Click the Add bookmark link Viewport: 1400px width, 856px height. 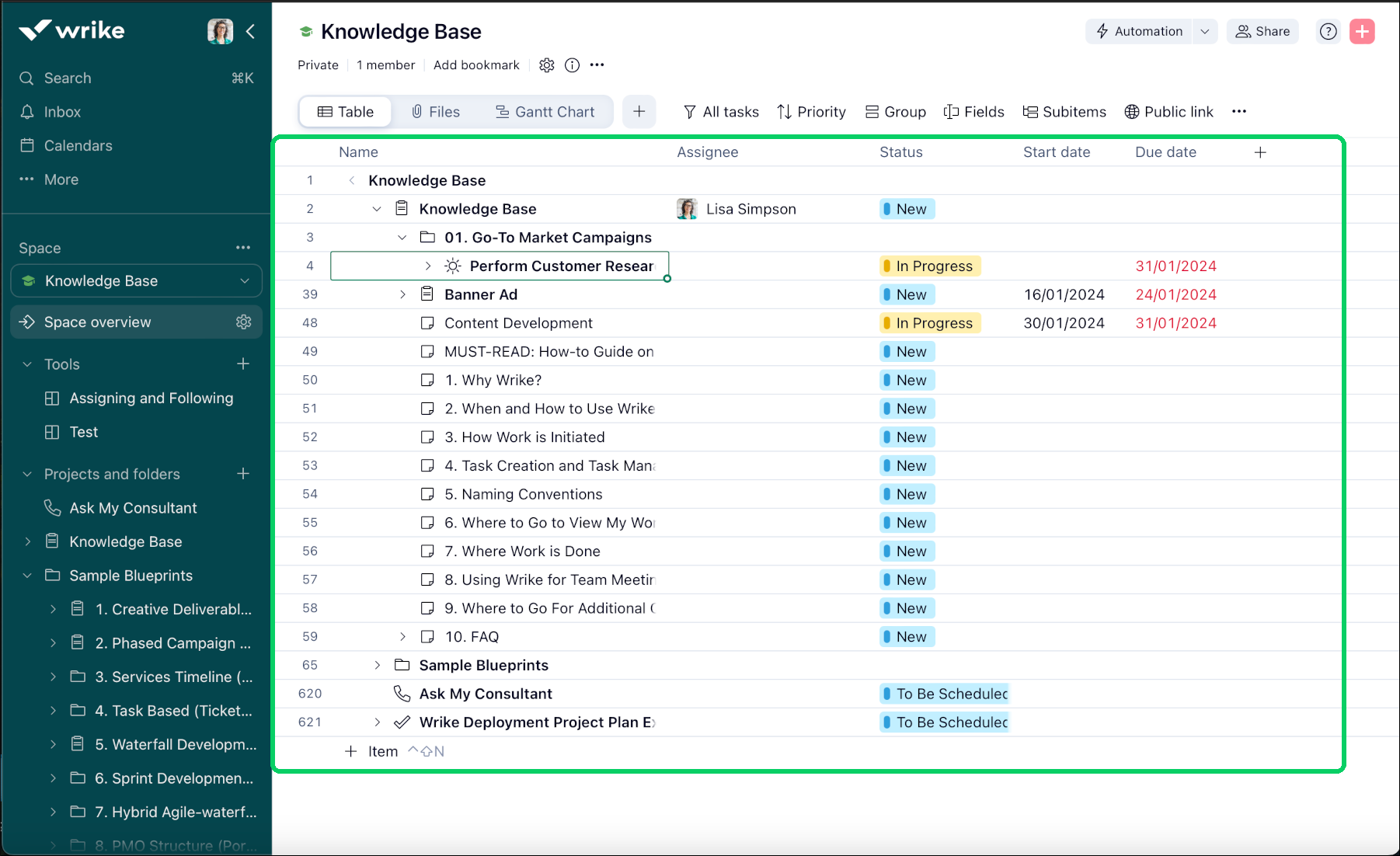[x=476, y=65]
